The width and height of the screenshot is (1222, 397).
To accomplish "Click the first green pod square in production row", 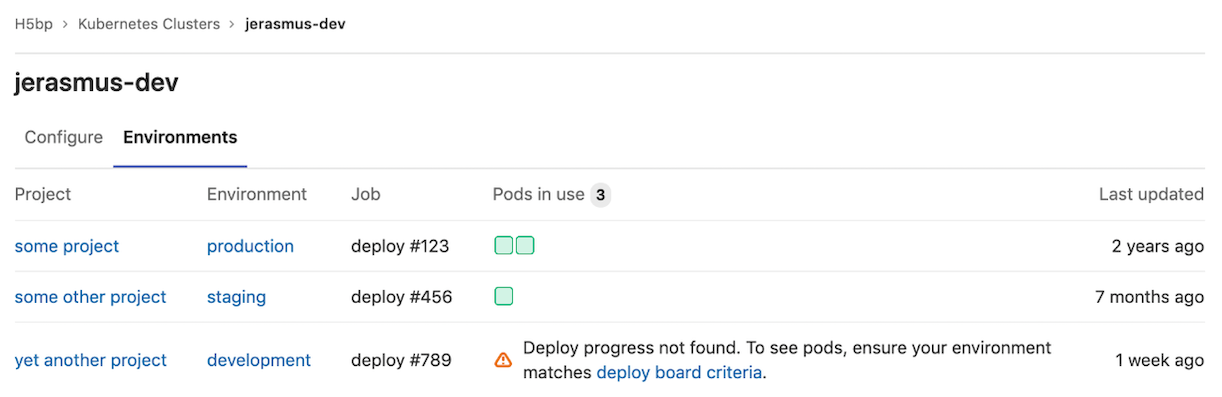I will coord(504,246).
